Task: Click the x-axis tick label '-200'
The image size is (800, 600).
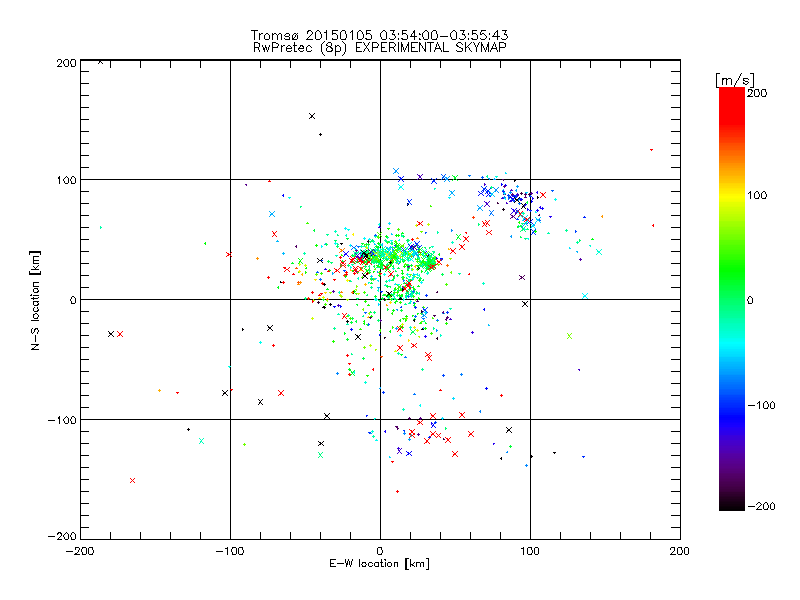Action: pos(80,551)
